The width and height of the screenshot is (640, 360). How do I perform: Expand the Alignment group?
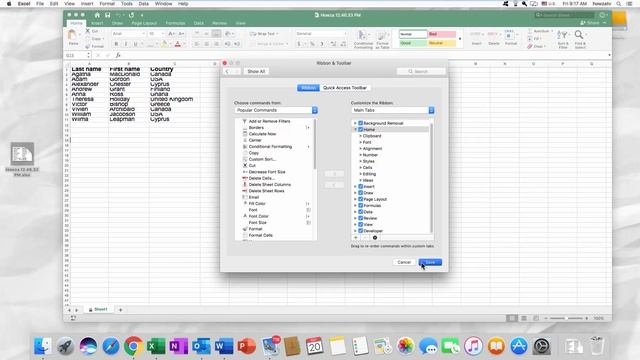pos(360,149)
